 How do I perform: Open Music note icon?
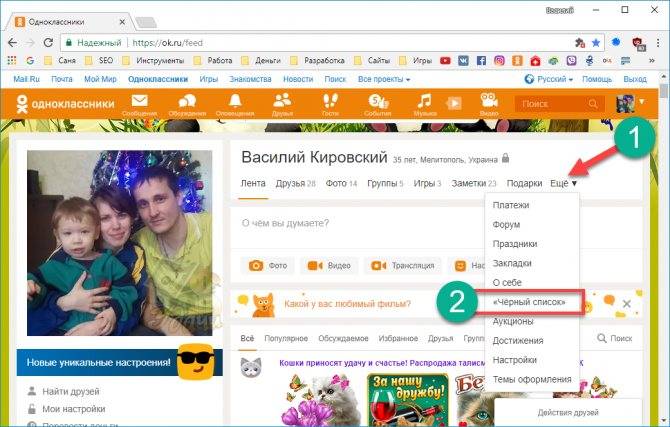pyautogui.click(x=425, y=102)
